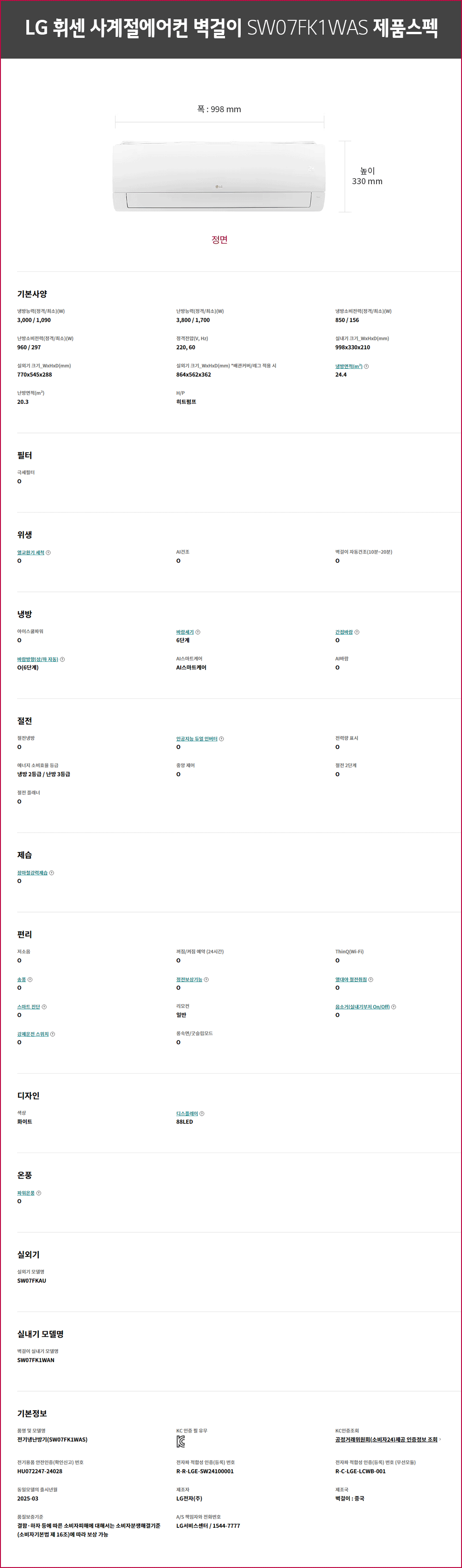This screenshot has height=1568, width=462.
Task: Open the 공정거래위원회(소비자24) certification lookup link
Action: [386, 1440]
